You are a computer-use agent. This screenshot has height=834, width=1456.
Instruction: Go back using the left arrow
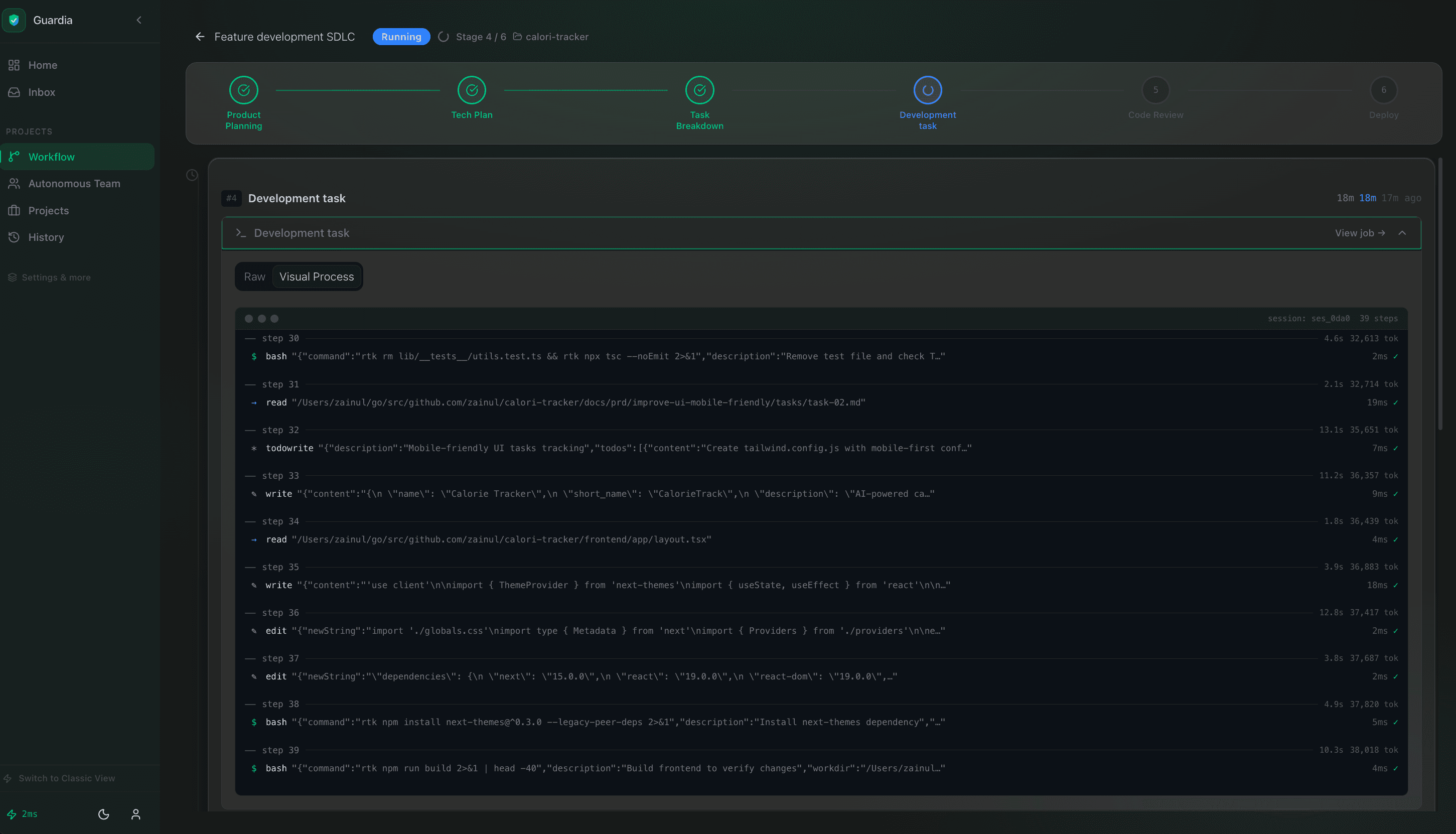click(x=200, y=37)
